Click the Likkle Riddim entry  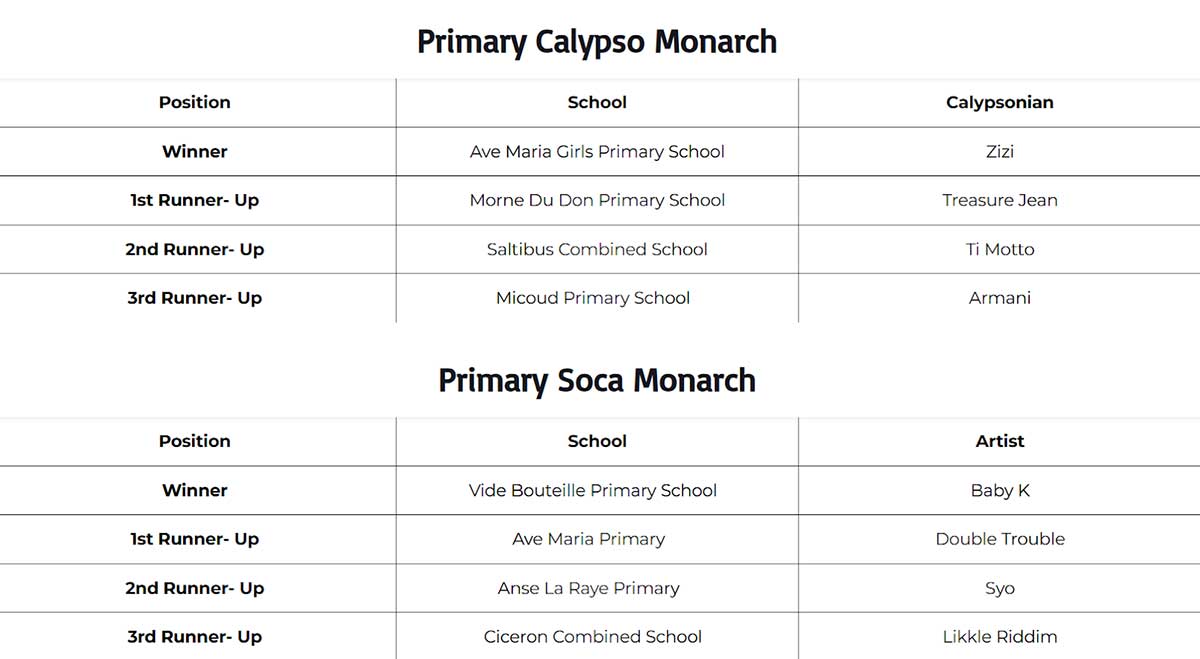[x=999, y=636]
